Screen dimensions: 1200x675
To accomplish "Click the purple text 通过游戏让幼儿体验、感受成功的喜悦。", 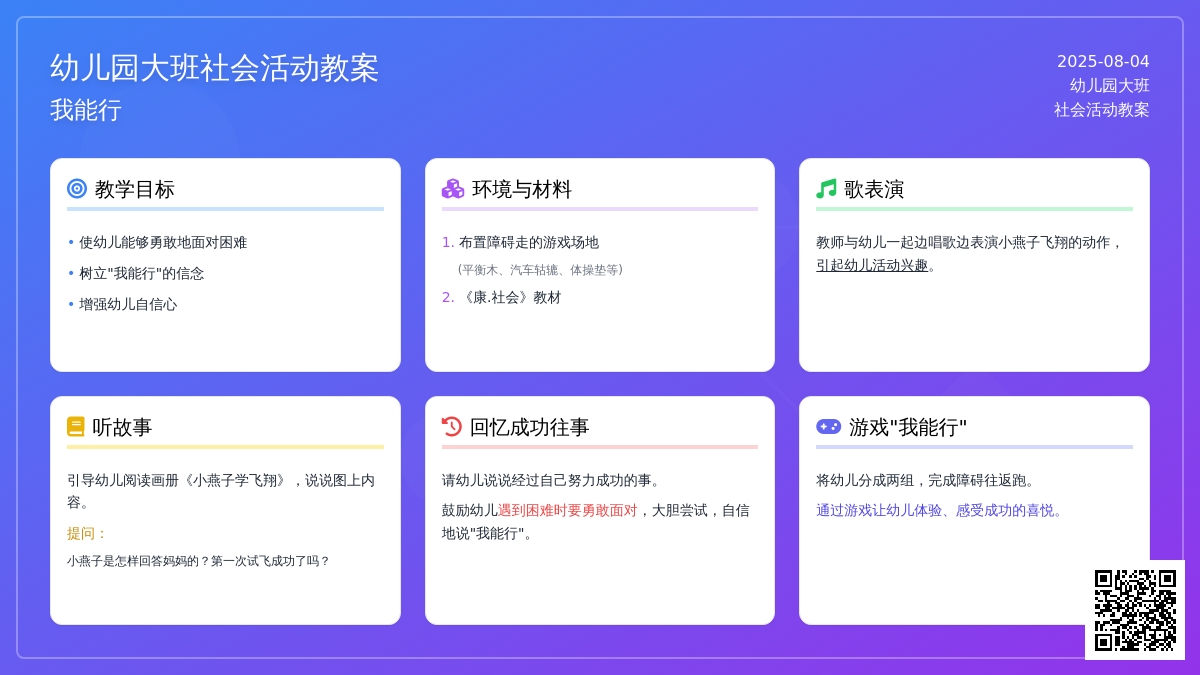I will 940,510.
